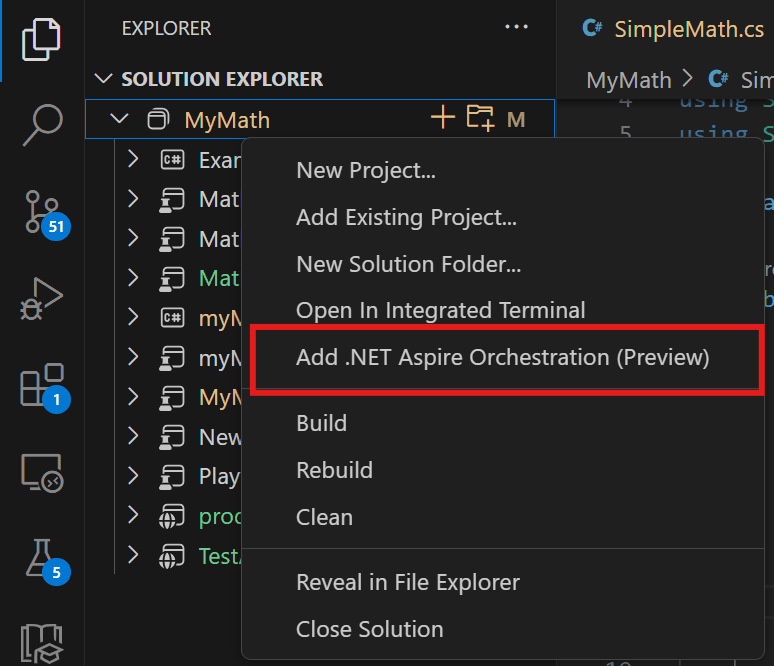Expand the Test project node
Image resolution: width=774 pixels, height=666 pixels.
click(133, 554)
